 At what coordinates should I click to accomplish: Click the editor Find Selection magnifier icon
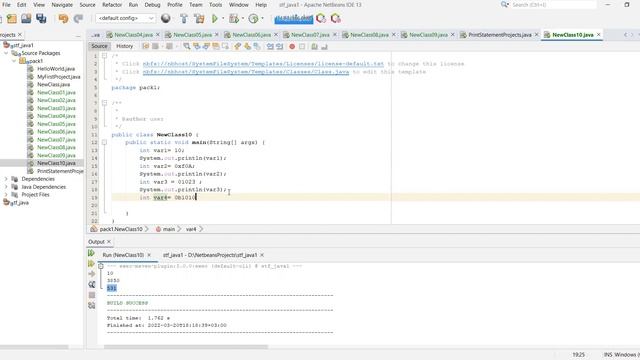click(187, 47)
